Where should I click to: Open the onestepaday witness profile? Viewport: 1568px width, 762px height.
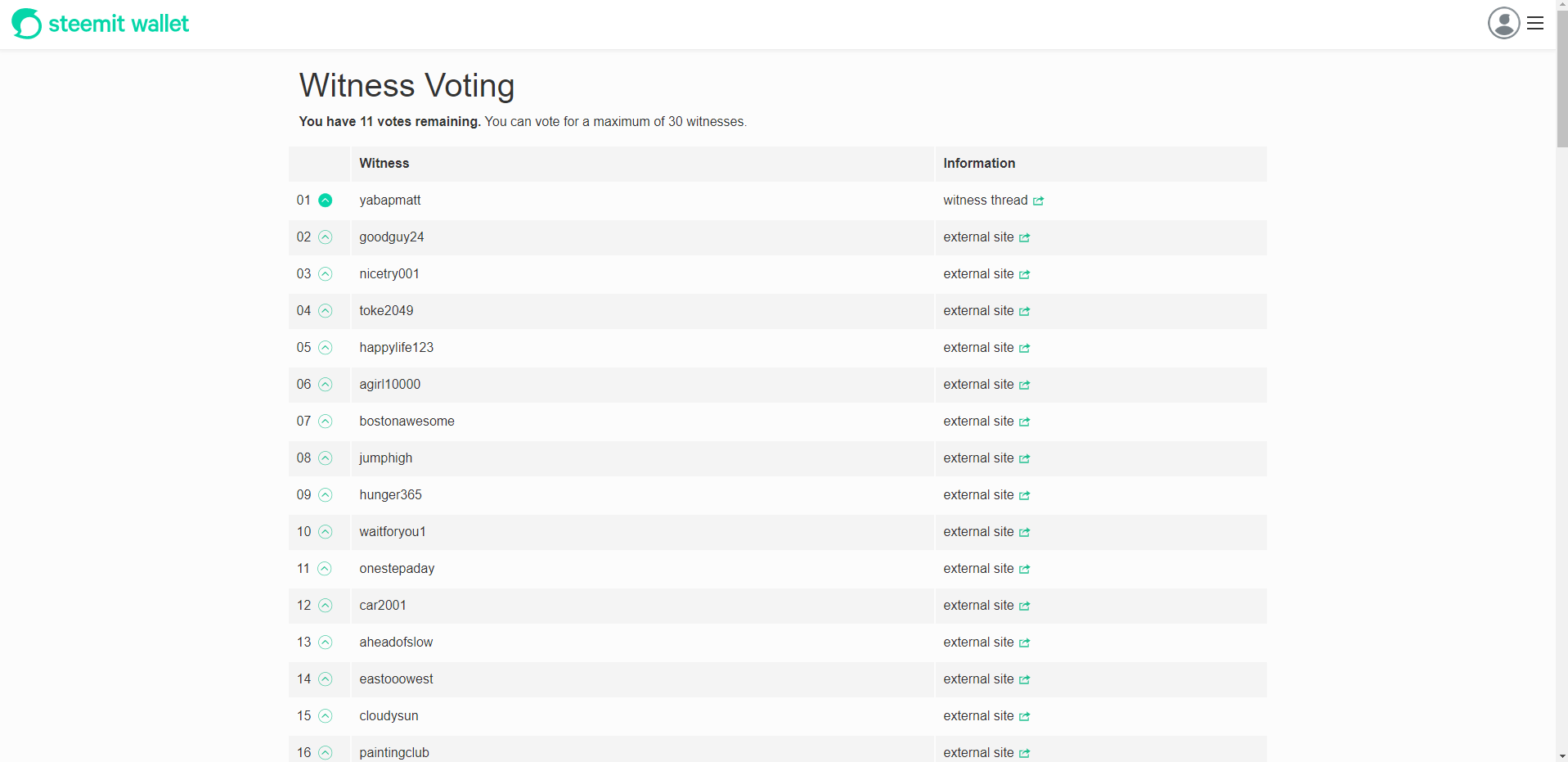pyautogui.click(x=397, y=569)
